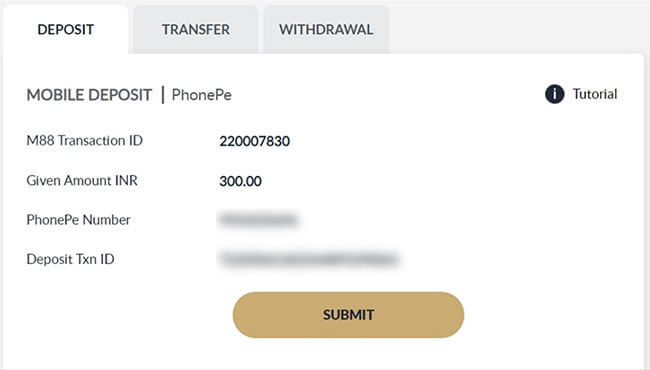Click the Tutorial info icon
The image size is (650, 370).
click(x=554, y=94)
